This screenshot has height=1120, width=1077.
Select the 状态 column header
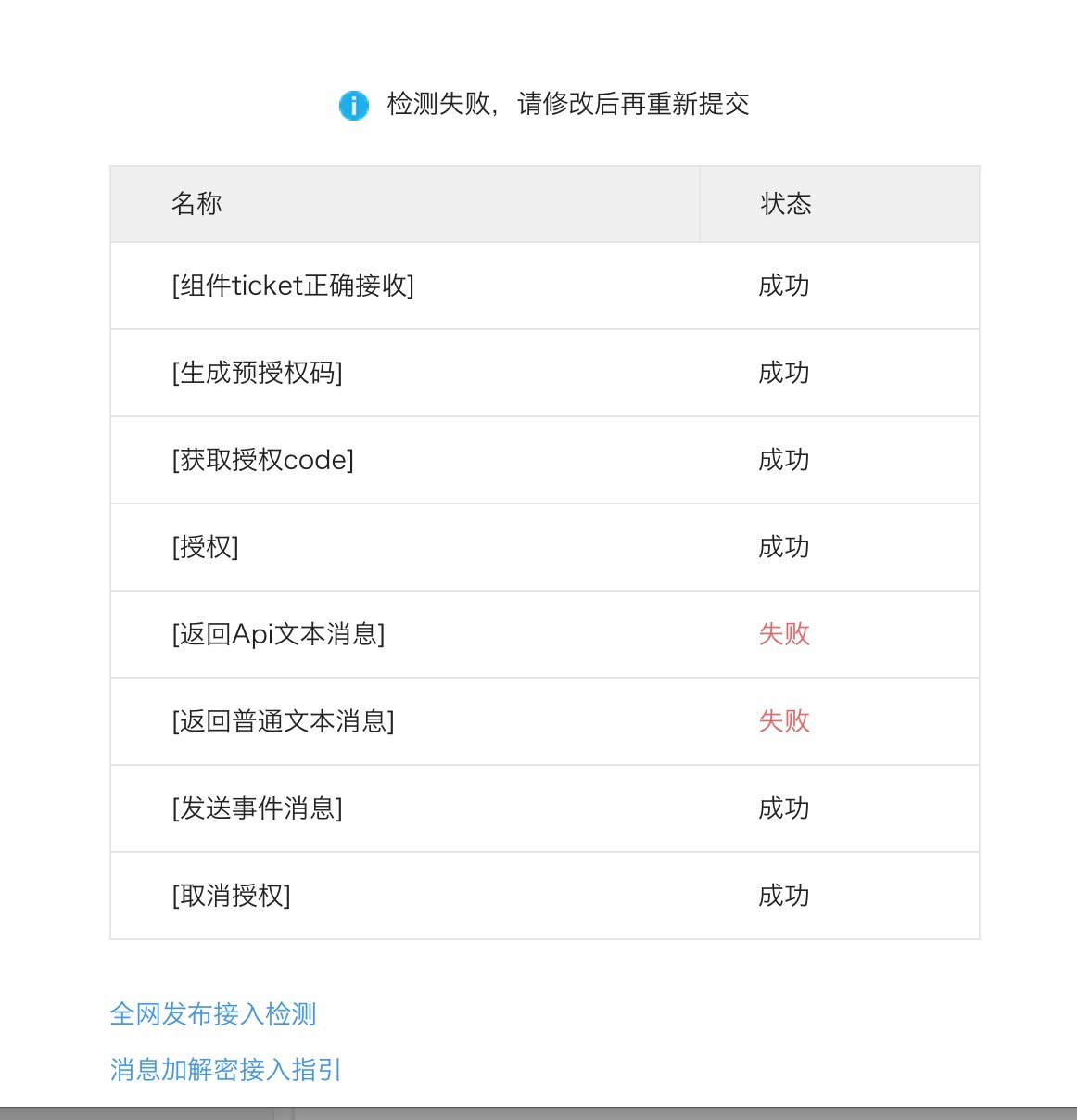tap(786, 204)
